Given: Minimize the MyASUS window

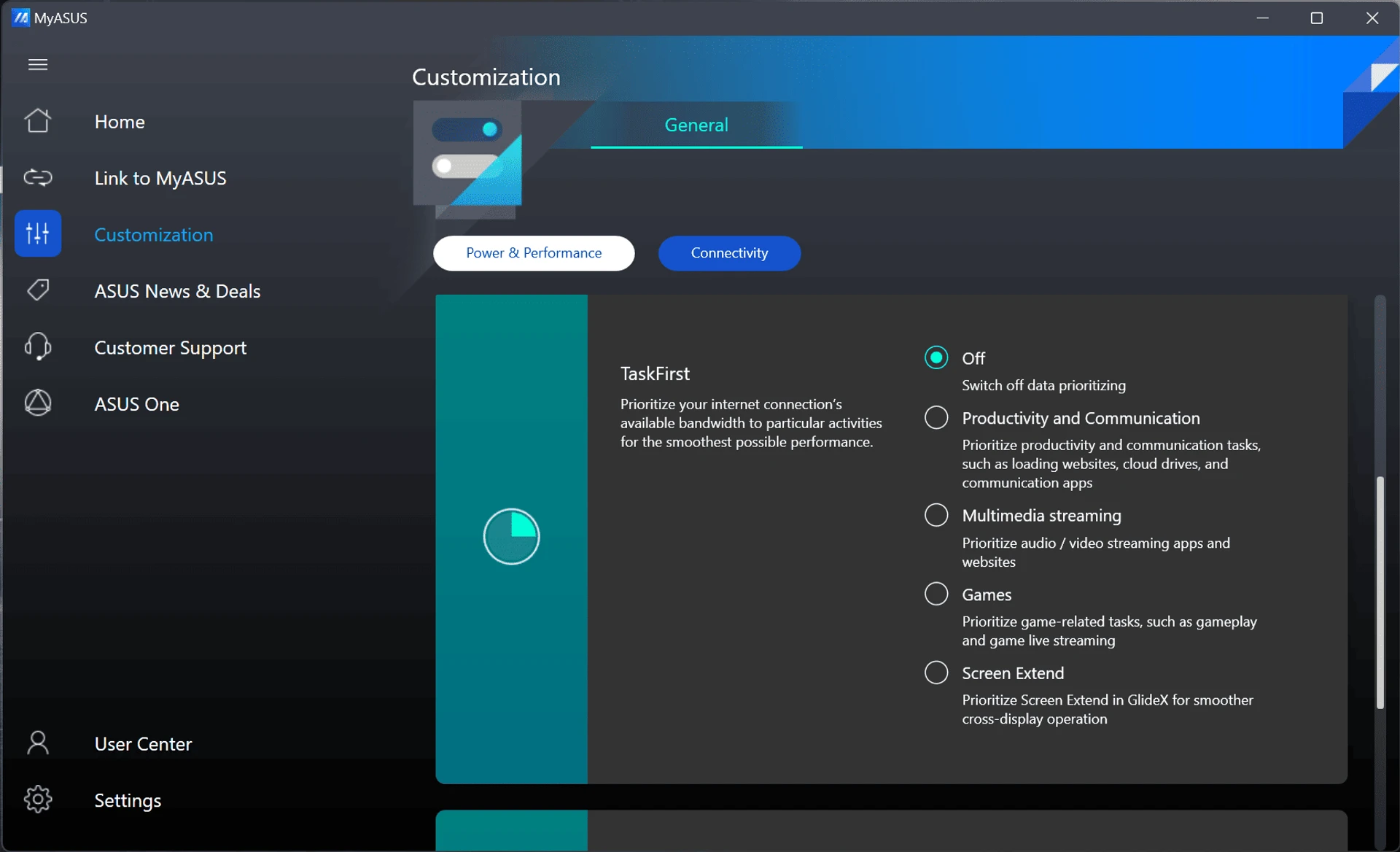Looking at the screenshot, I should pyautogui.click(x=1263, y=18).
